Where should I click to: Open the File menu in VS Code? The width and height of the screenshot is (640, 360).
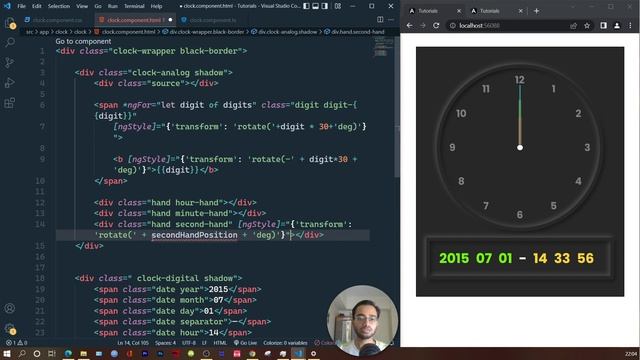(x=21, y=6)
